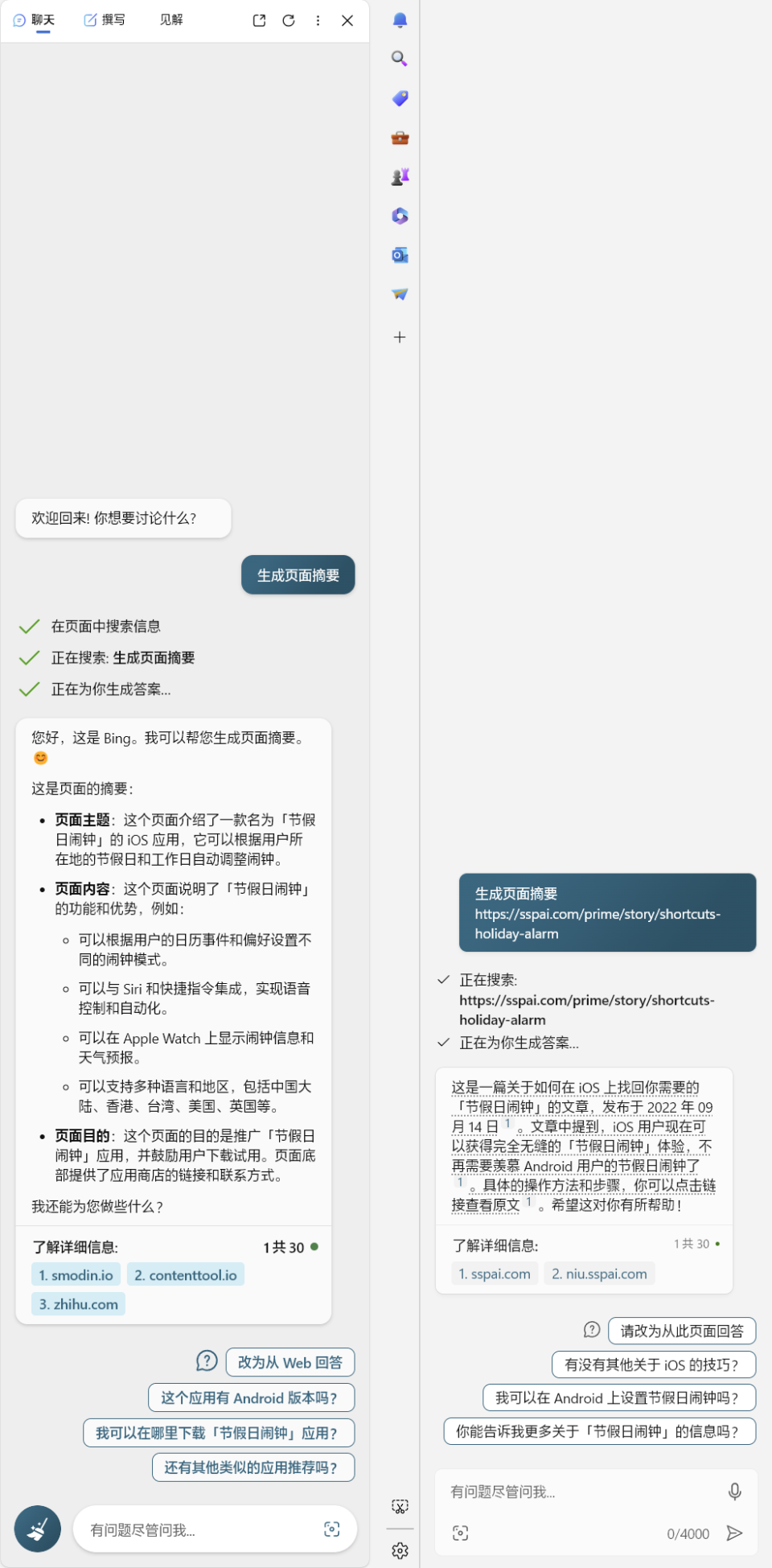
Task: Click 我可以在 Android 上设置节假日闹钟吗? suggestion
Action: pyautogui.click(x=619, y=1397)
